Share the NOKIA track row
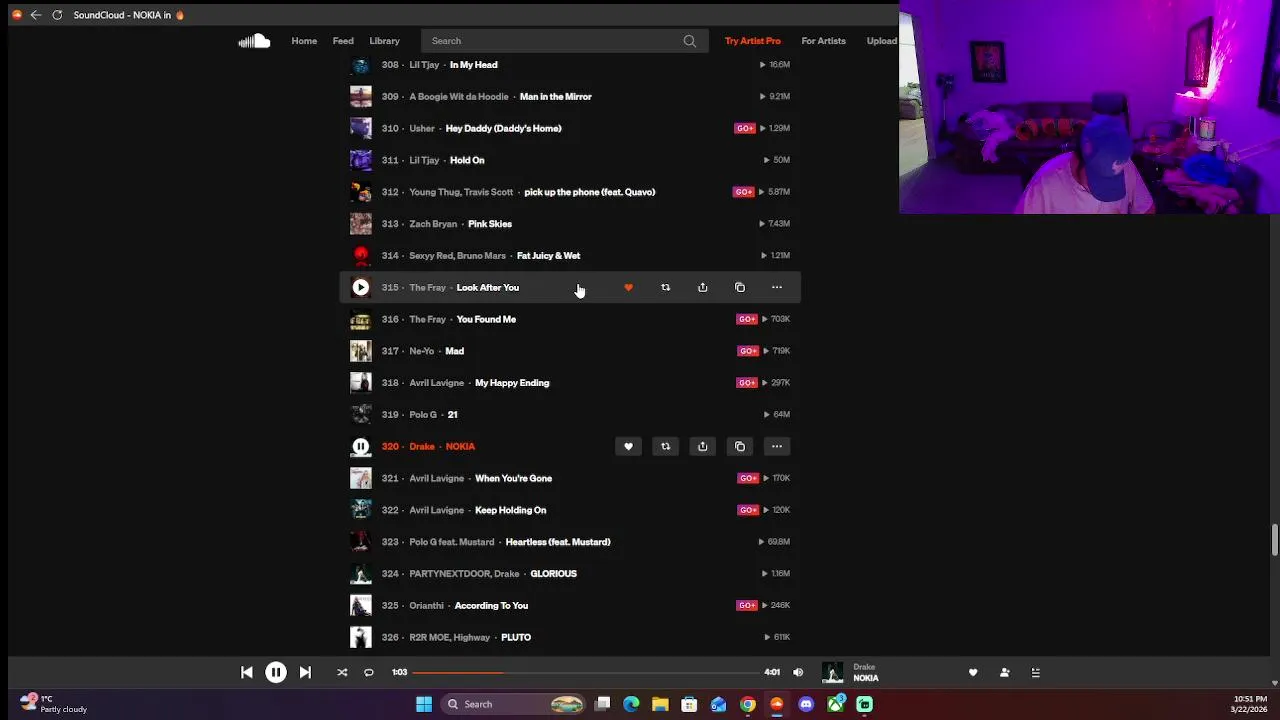1280x720 pixels. coord(702,447)
